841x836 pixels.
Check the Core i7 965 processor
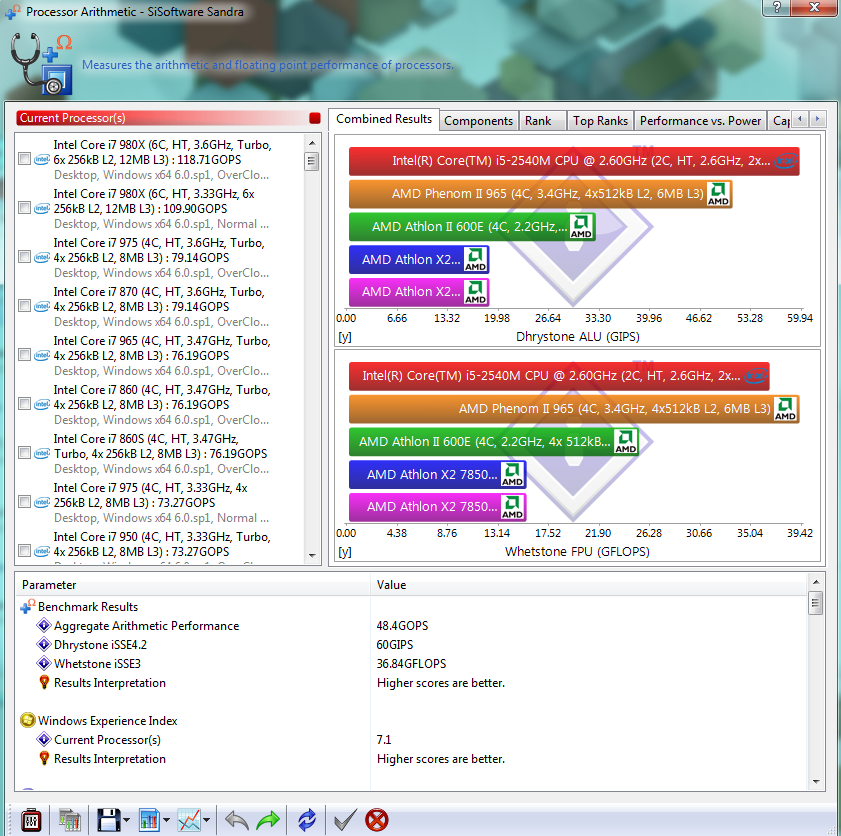24,354
